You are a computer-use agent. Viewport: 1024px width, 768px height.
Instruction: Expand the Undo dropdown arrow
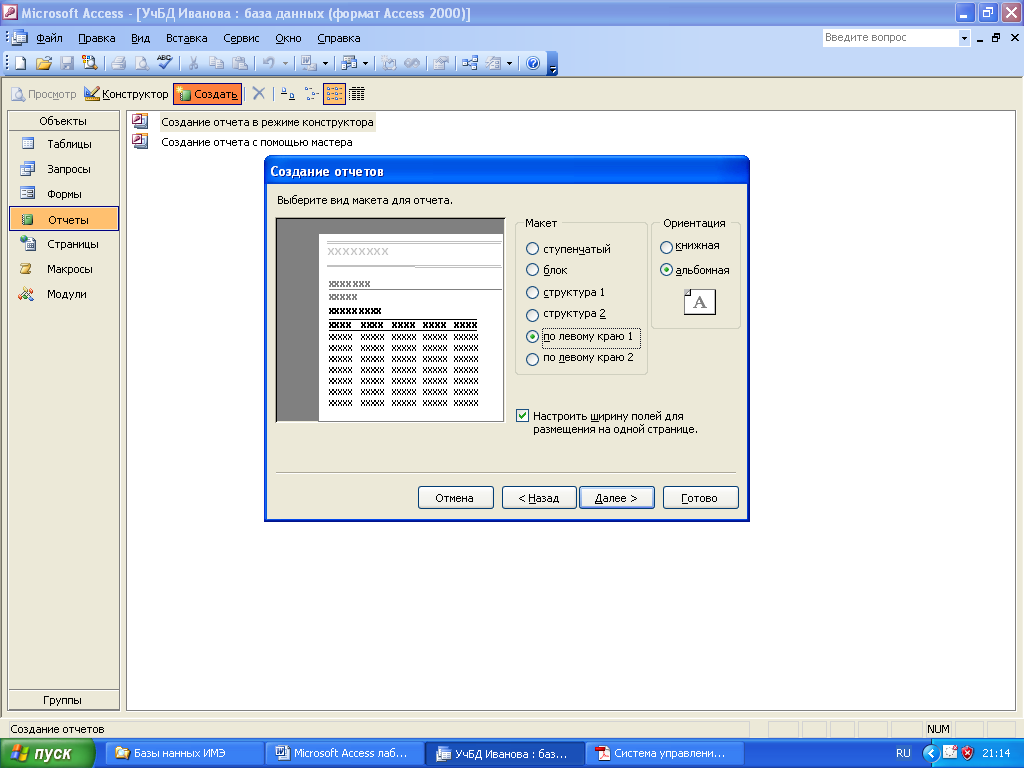point(285,63)
